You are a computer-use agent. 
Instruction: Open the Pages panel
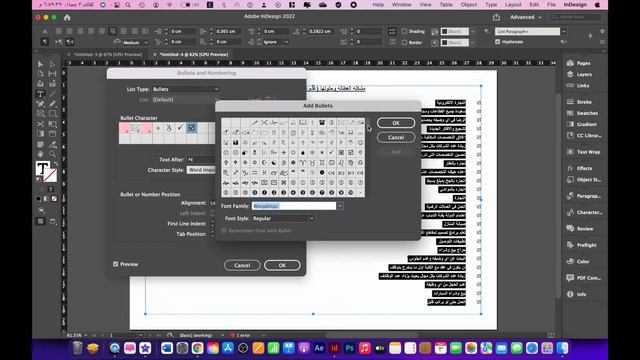[579, 63]
